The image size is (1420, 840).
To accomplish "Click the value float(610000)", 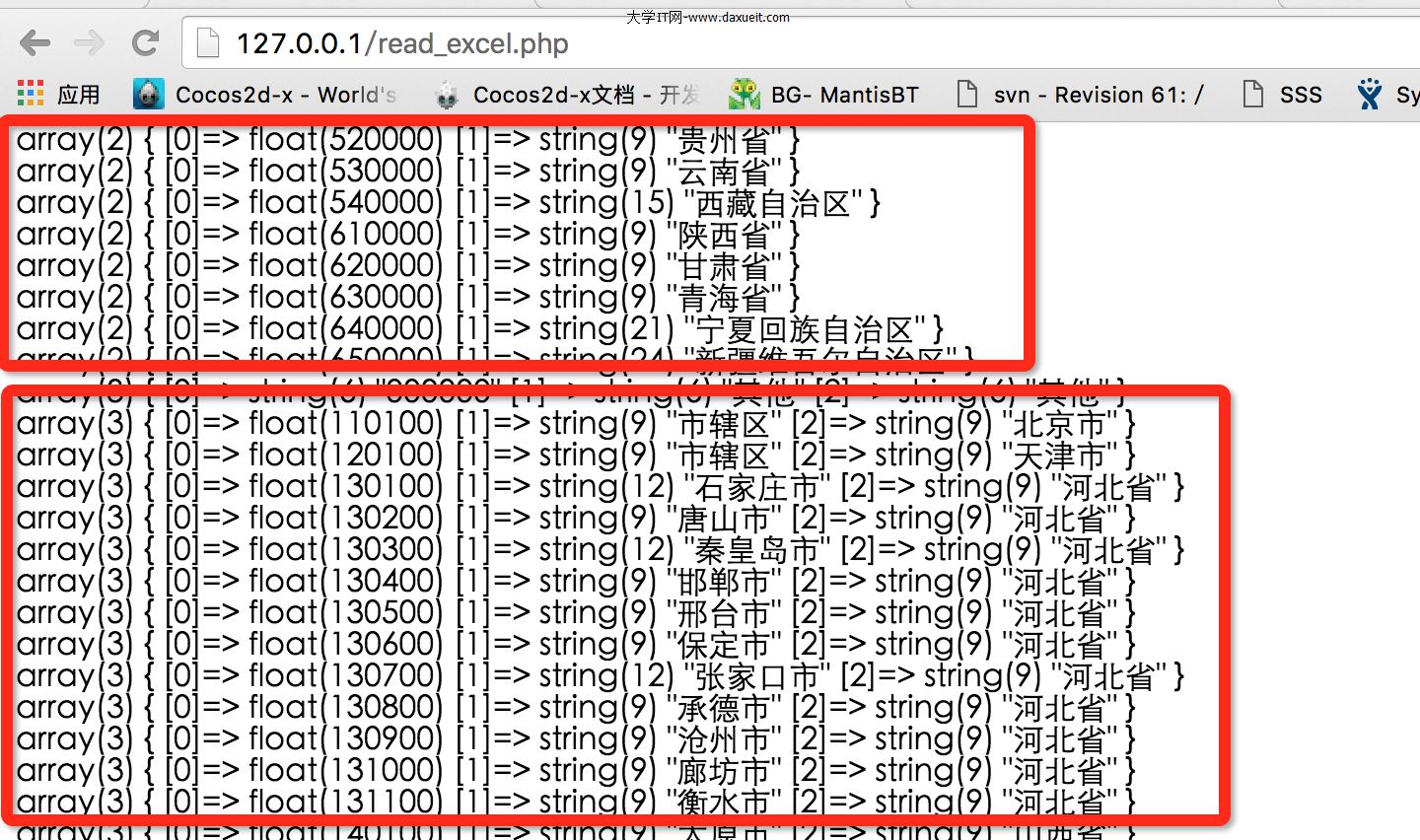I will (x=345, y=234).
